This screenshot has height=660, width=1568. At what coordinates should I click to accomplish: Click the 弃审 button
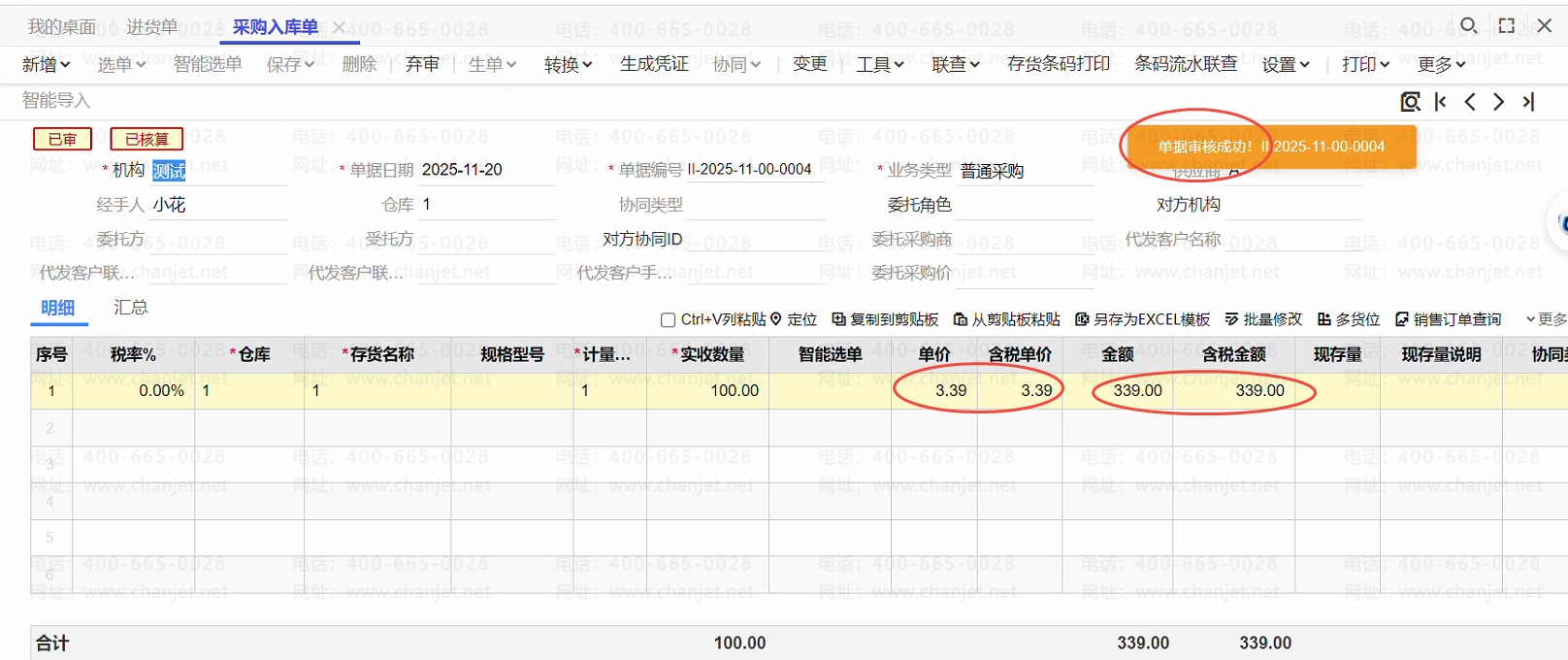coord(422,64)
